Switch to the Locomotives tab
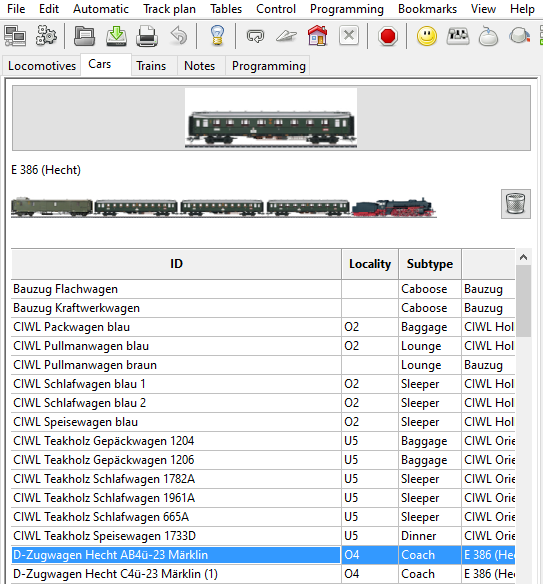The height and width of the screenshot is (584, 543). point(42,66)
